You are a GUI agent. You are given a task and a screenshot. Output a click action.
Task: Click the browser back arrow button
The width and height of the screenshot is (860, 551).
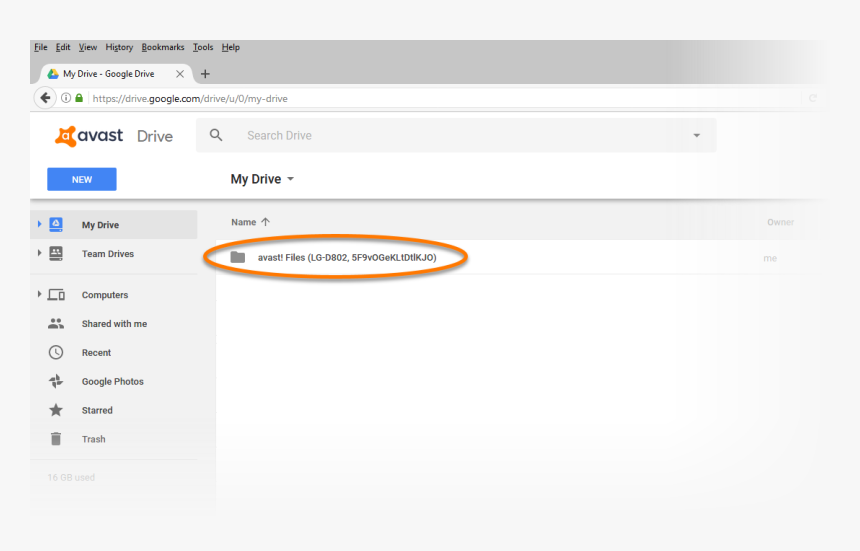(46, 98)
